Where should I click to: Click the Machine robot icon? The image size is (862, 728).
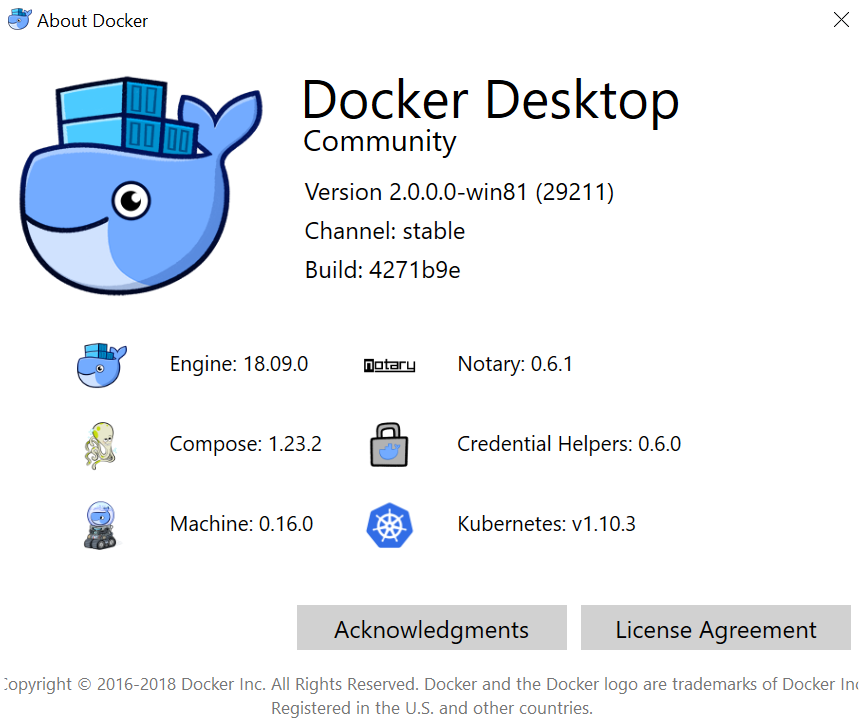point(100,525)
